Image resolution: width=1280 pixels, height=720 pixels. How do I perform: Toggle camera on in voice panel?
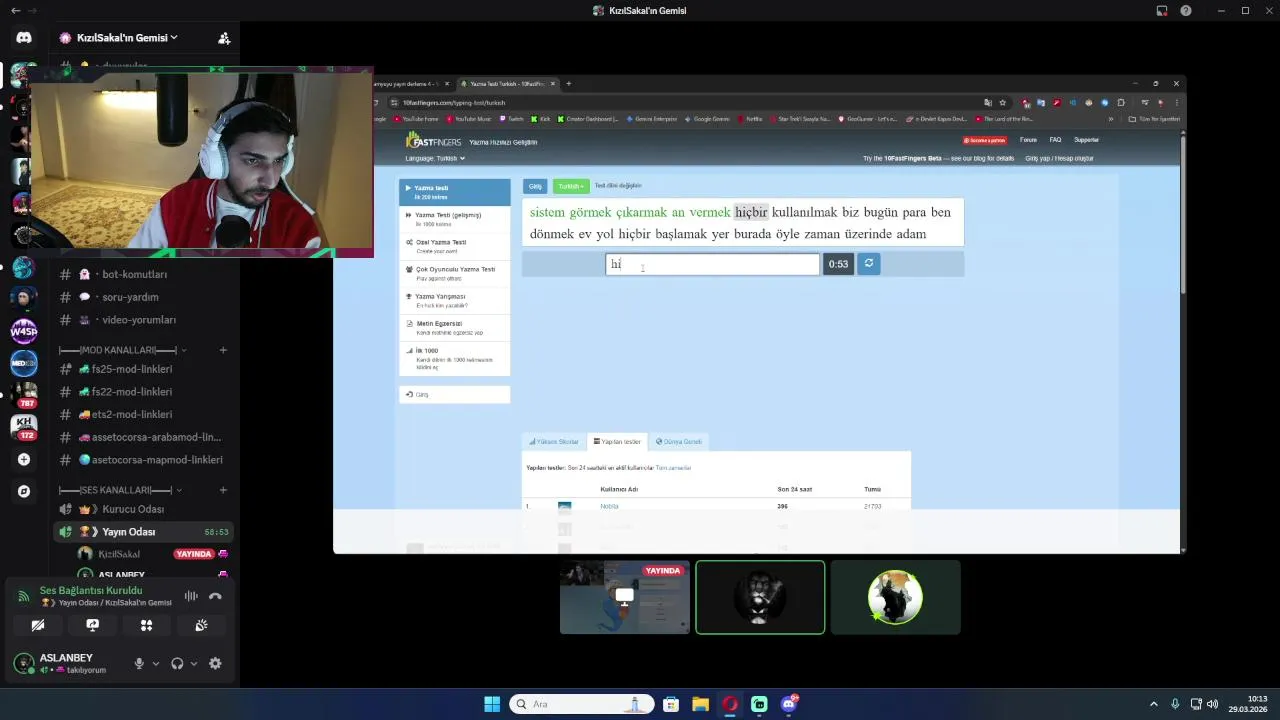pyautogui.click(x=38, y=625)
